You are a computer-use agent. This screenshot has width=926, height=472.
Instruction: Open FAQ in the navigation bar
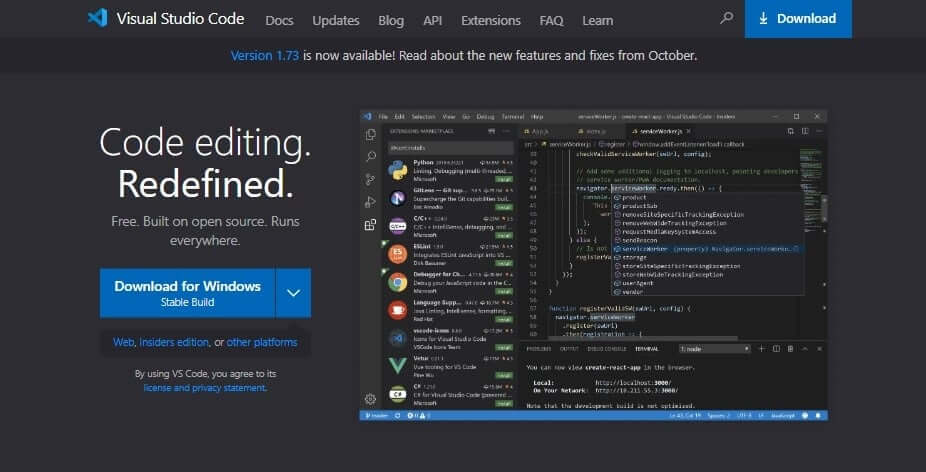click(551, 21)
